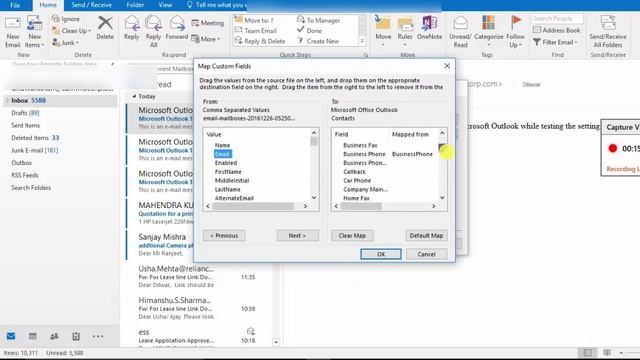Expand the Clean Up dropdown

(x=89, y=31)
